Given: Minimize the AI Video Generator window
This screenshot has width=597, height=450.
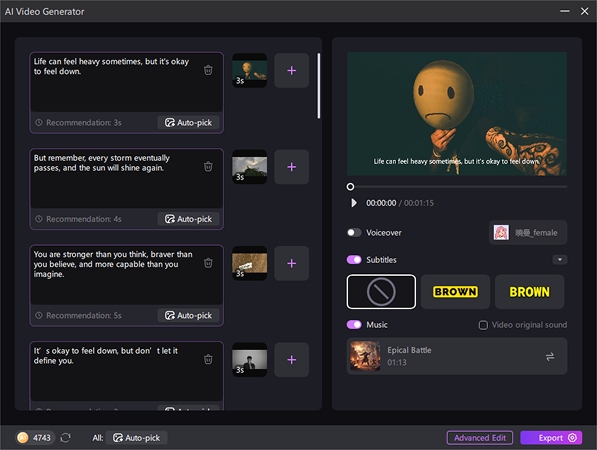Looking at the screenshot, I should (565, 11).
